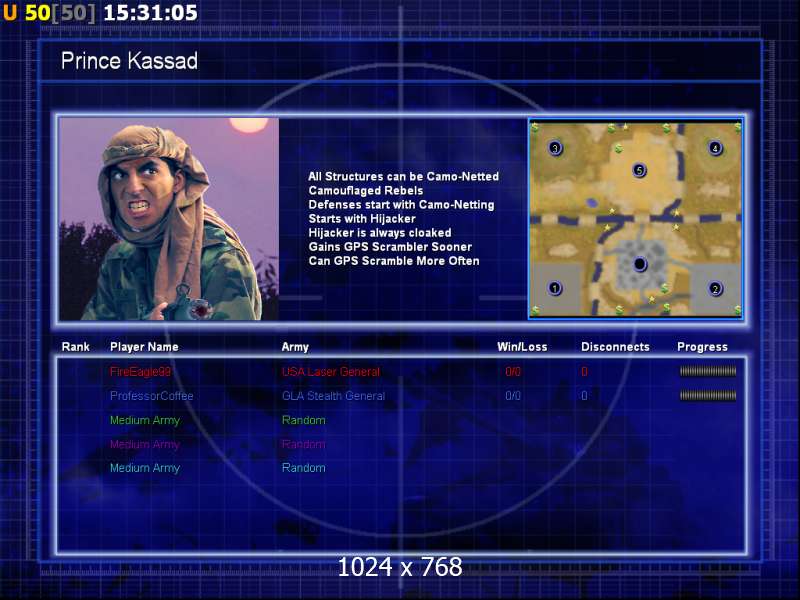Click 'Can GPS Scramble More Often' line
This screenshot has width=800, height=600.
(394, 261)
